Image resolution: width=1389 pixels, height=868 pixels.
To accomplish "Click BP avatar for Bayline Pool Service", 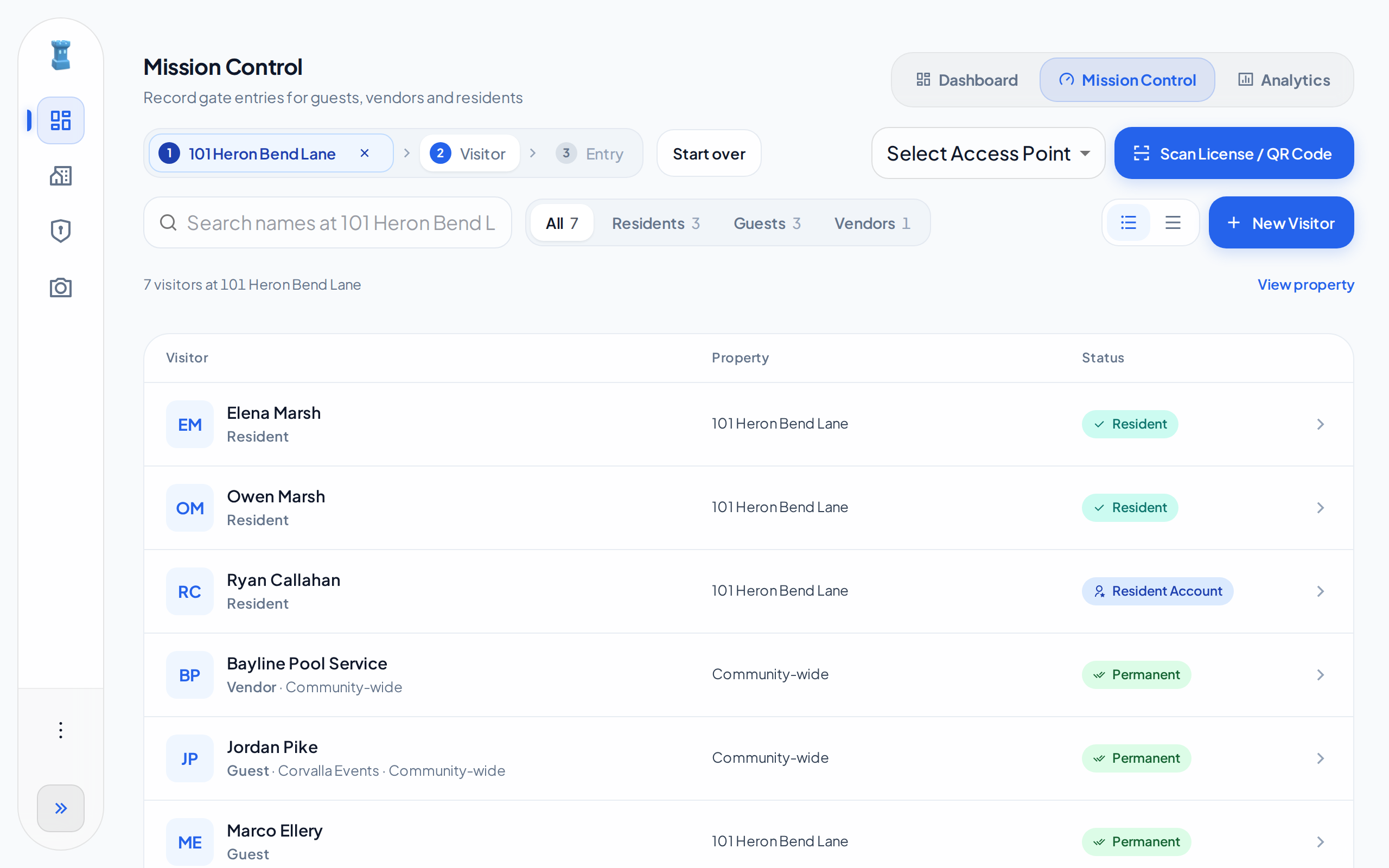I will pyautogui.click(x=190, y=675).
